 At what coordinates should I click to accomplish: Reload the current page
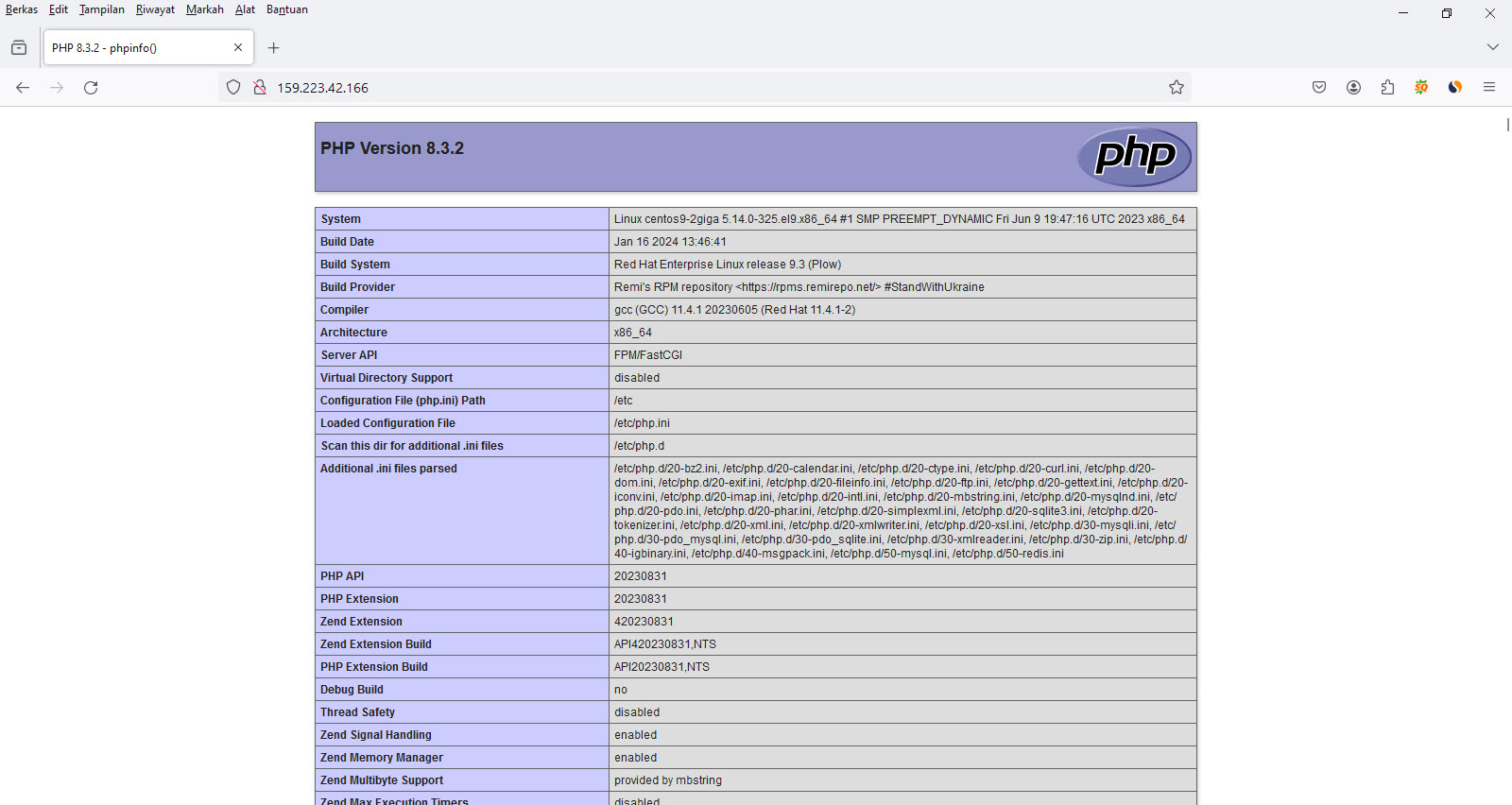91,88
